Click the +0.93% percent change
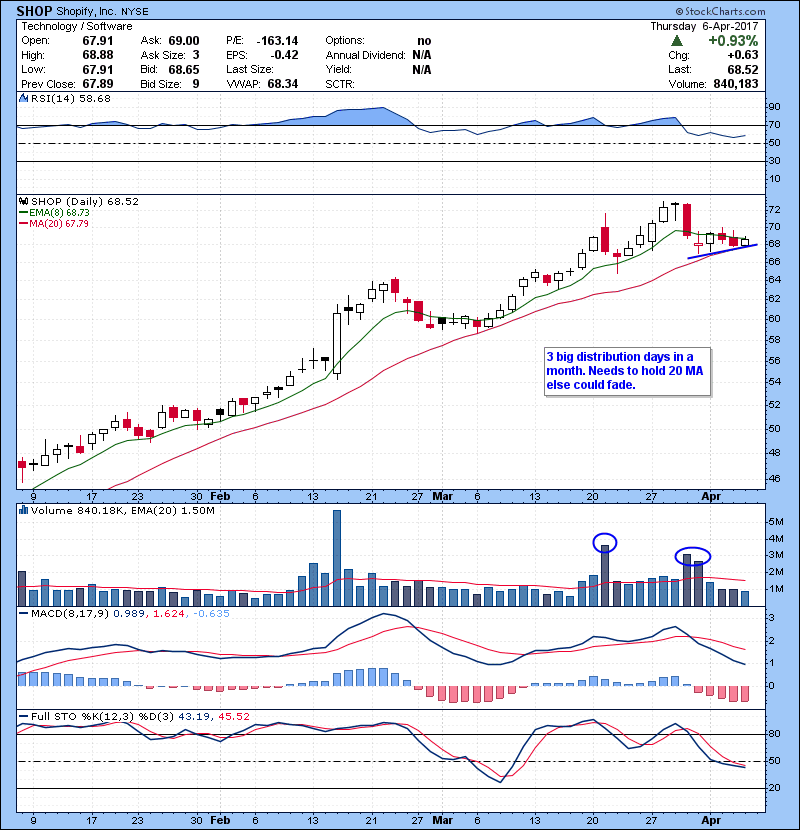 point(733,41)
